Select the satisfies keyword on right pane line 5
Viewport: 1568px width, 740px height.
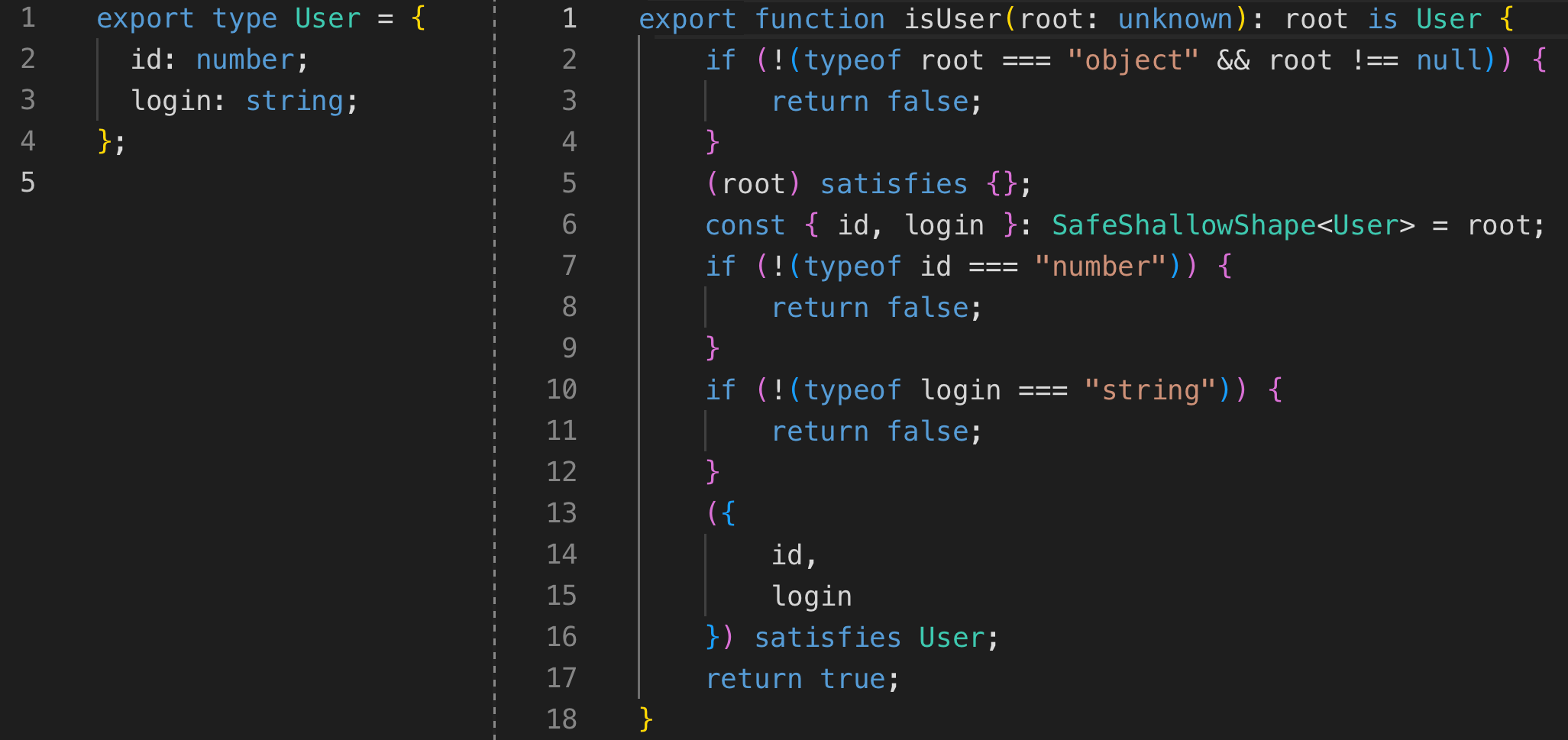click(894, 183)
